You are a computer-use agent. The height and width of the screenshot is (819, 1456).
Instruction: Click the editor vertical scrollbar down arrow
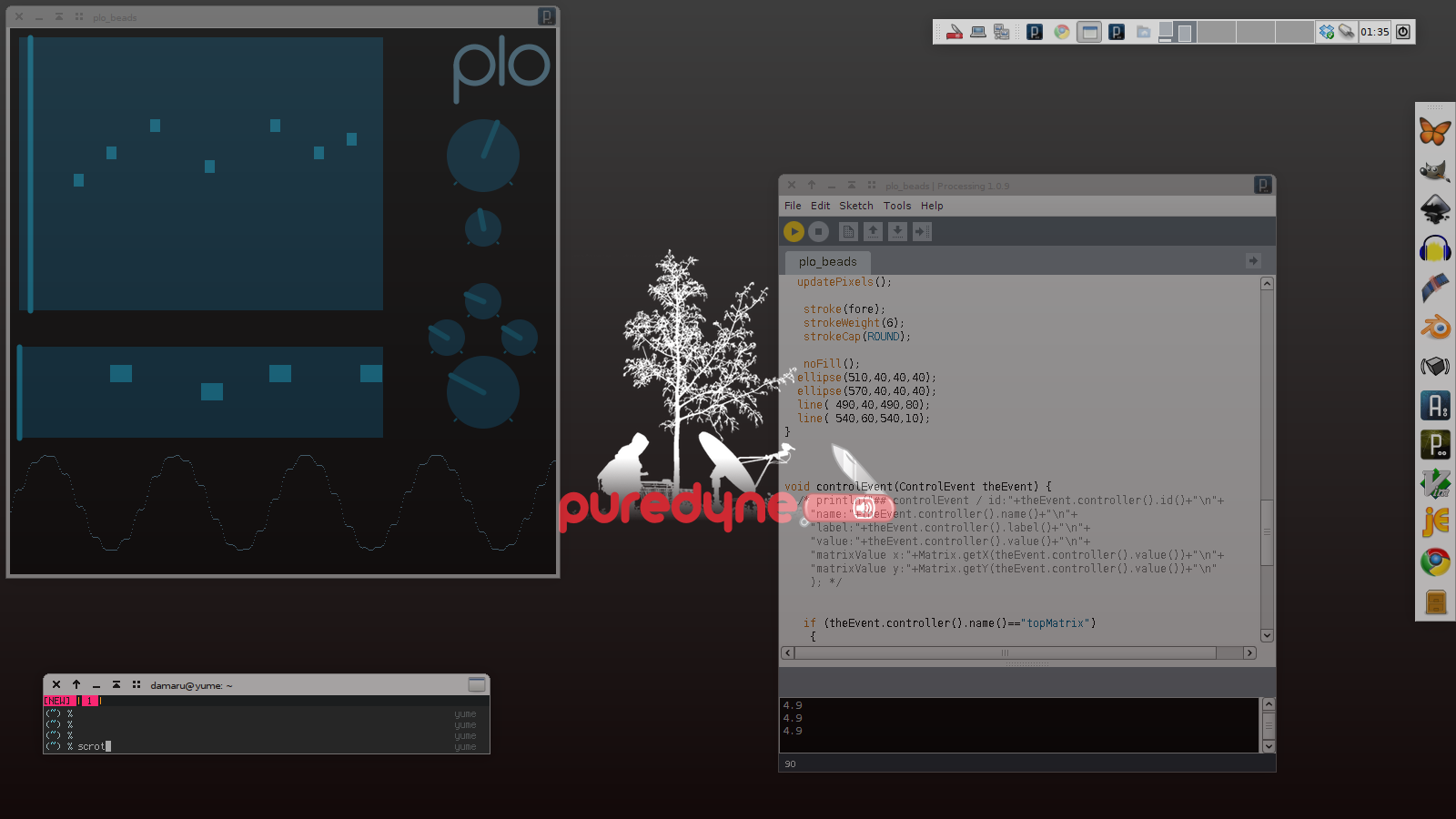click(x=1267, y=635)
